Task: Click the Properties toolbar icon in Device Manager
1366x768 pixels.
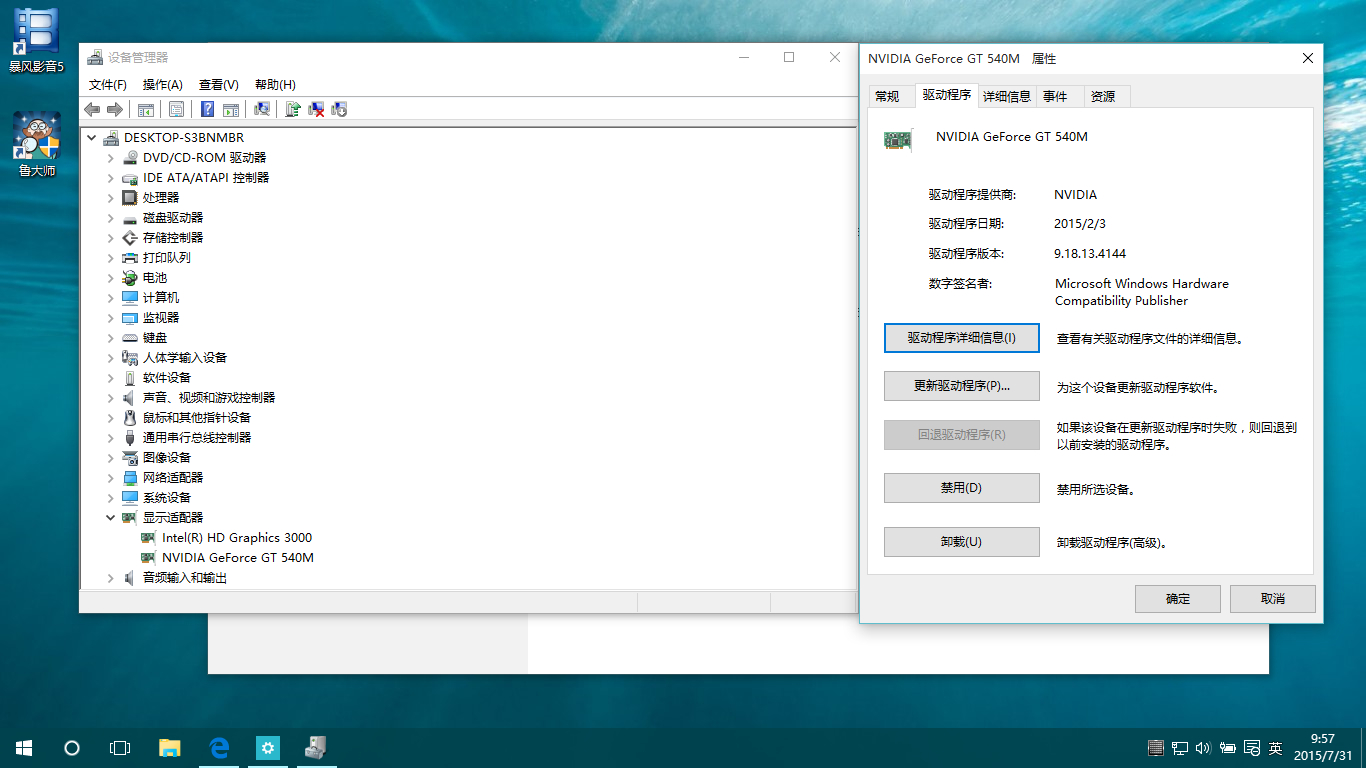Action: click(177, 109)
